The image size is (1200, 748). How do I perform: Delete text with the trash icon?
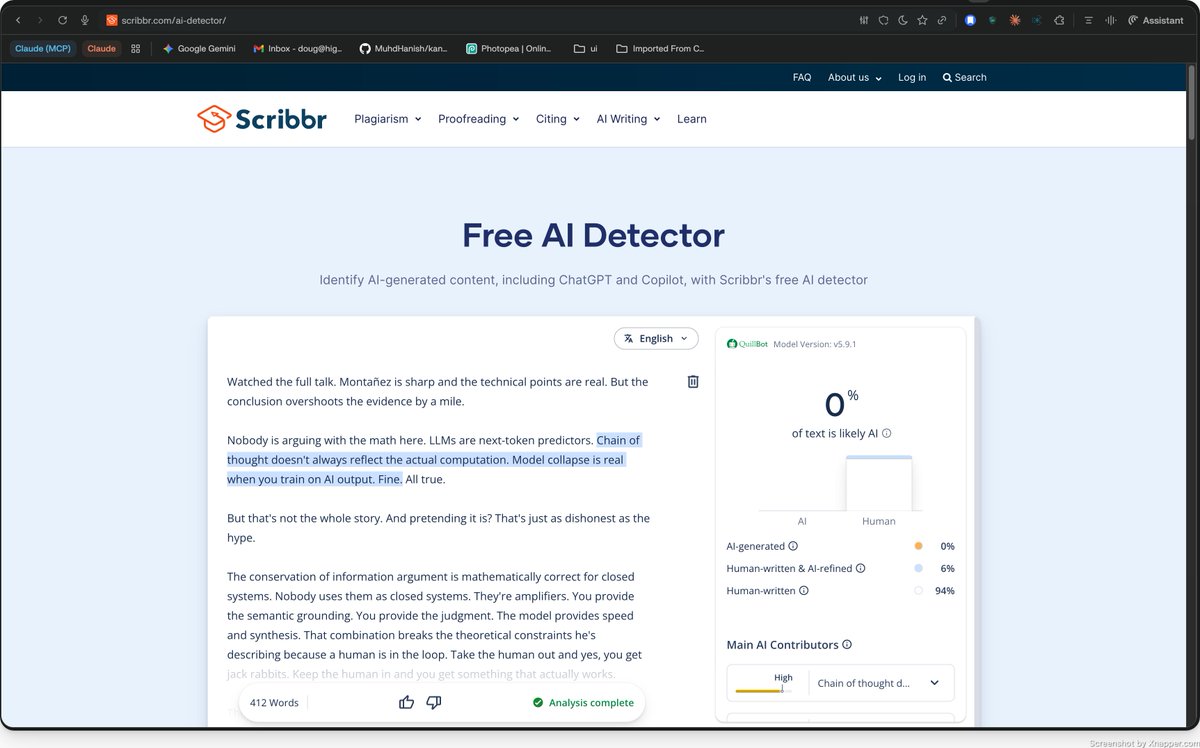coord(693,381)
